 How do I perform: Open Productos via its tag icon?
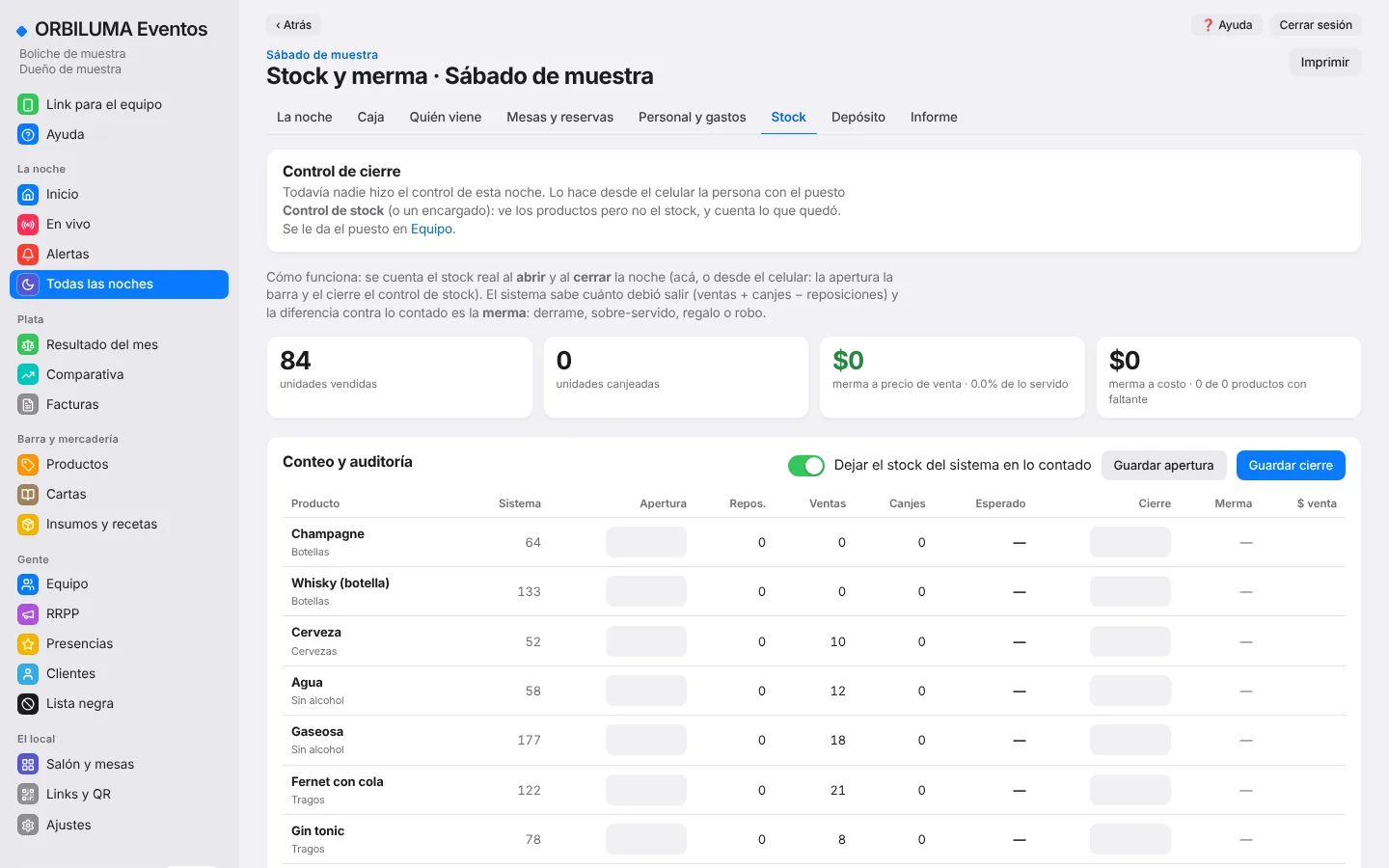coord(28,464)
